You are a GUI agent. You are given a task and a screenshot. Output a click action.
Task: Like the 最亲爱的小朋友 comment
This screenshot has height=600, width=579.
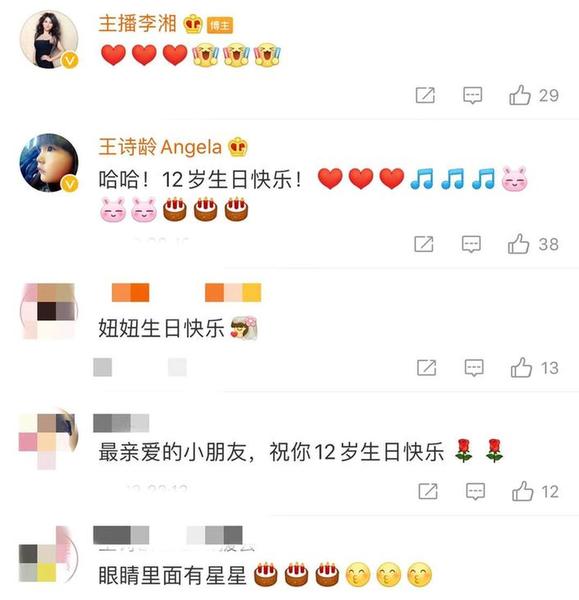[x=523, y=491]
